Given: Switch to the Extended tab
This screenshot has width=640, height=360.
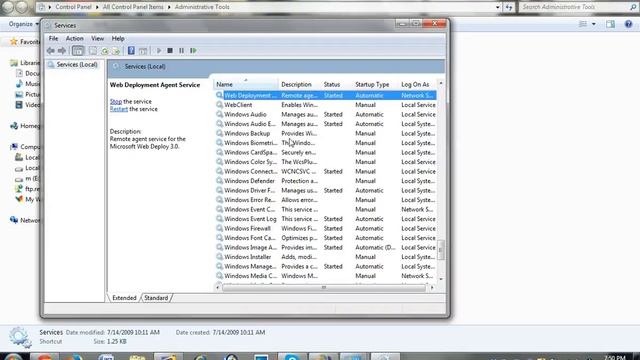Looking at the screenshot, I should pos(124,298).
